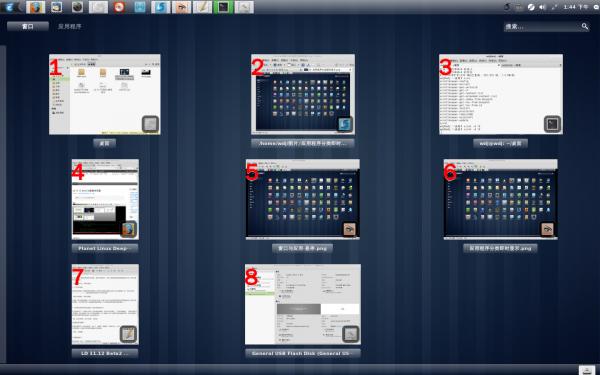600x375 pixels.
Task: Open the dark round camera-like panel icon
Action: pos(77,7)
